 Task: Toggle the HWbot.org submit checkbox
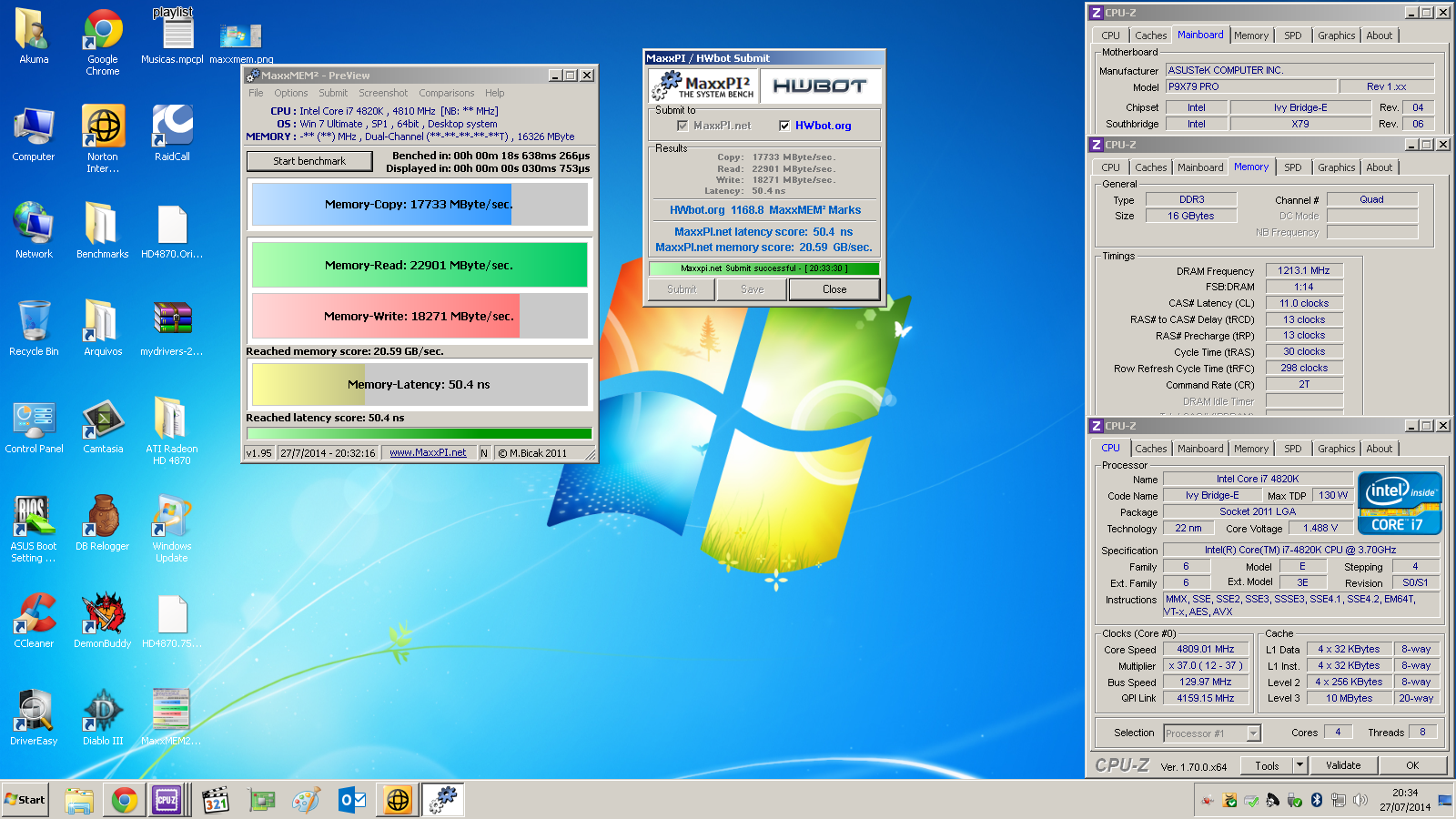coord(784,126)
